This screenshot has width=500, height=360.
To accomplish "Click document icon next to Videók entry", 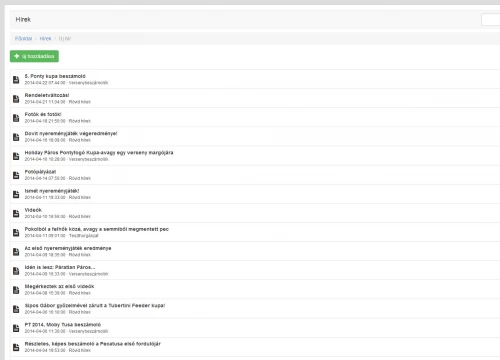I will pyautogui.click(x=16, y=213).
